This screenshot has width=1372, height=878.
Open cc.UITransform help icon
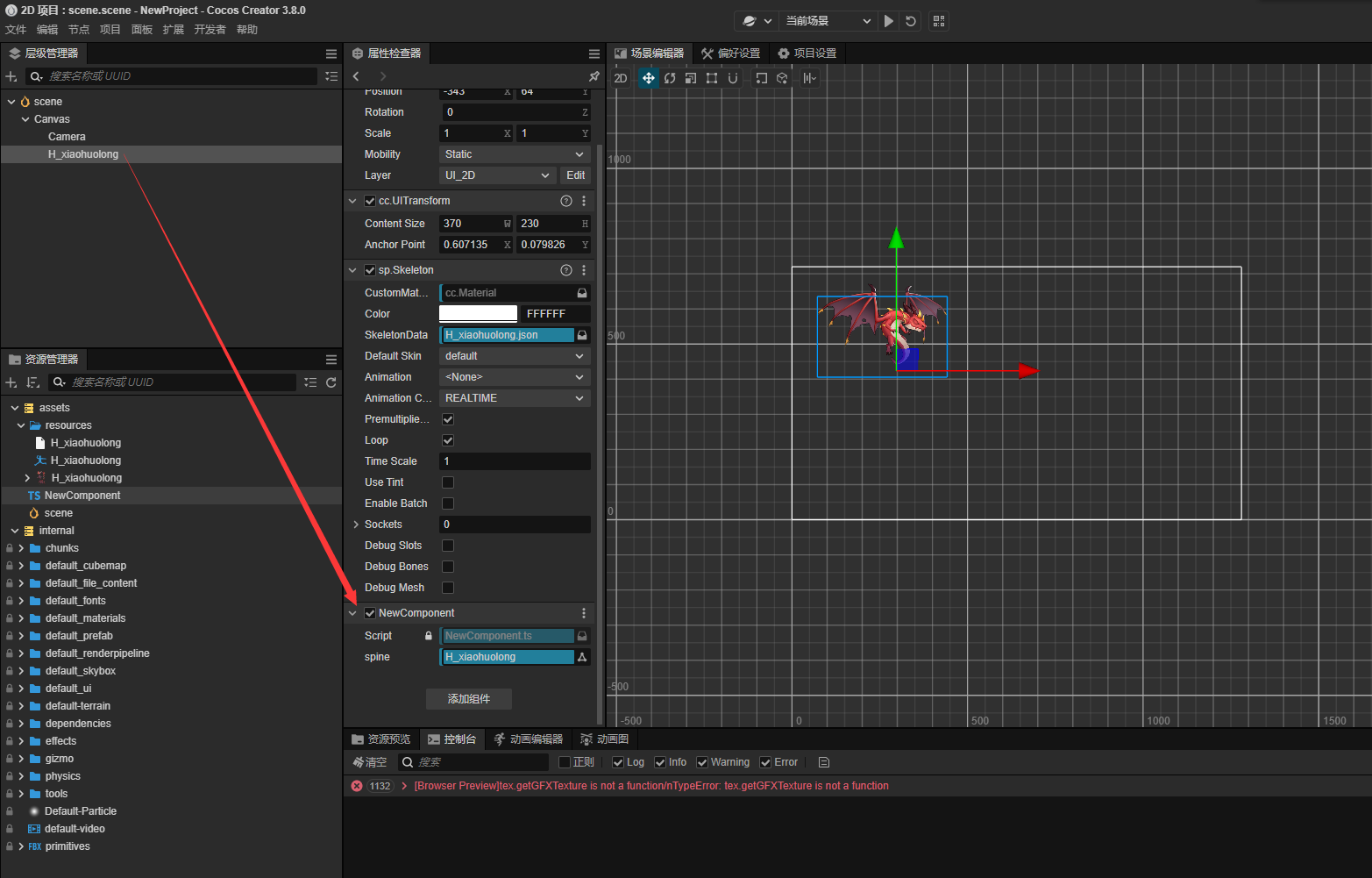566,201
